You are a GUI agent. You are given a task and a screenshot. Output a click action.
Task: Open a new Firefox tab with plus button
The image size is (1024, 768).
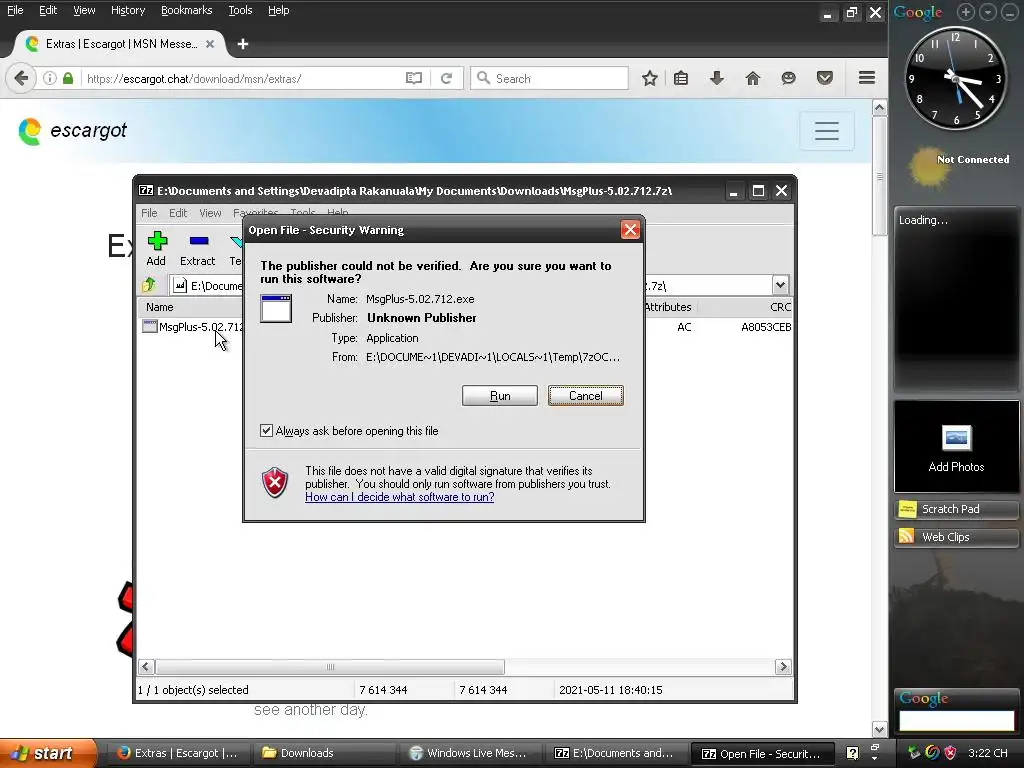(x=243, y=44)
